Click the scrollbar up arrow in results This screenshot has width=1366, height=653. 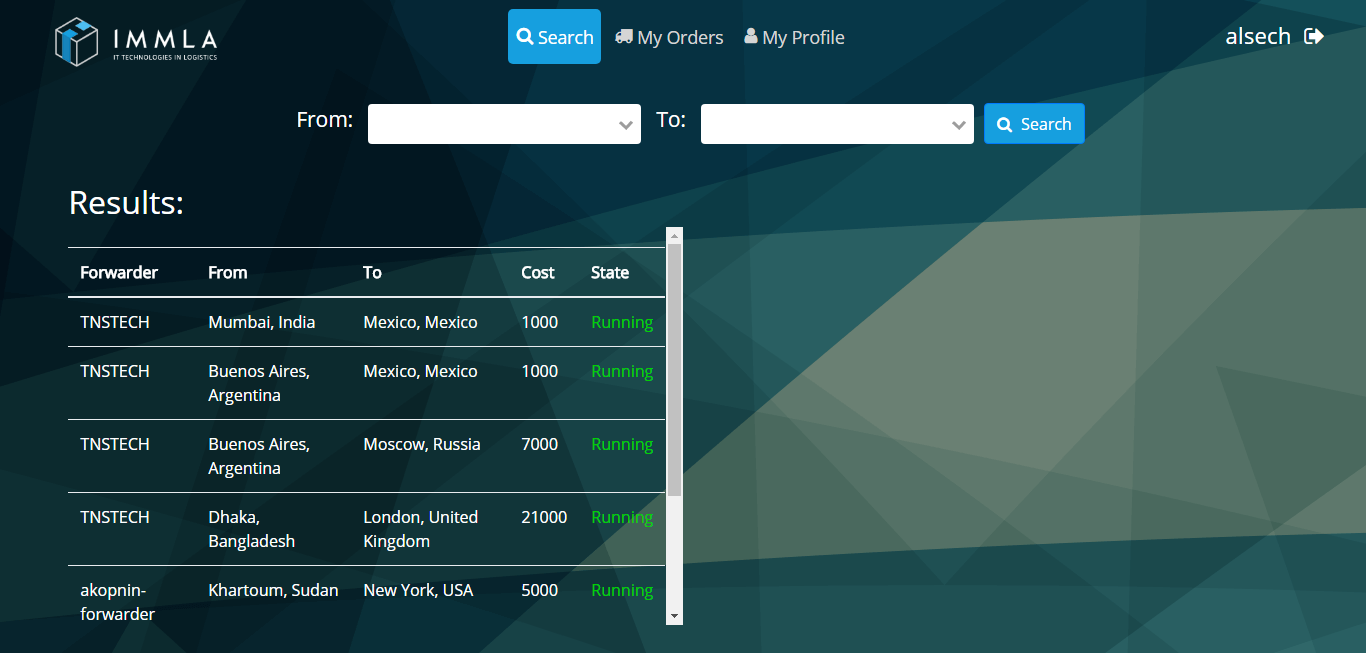[674, 236]
